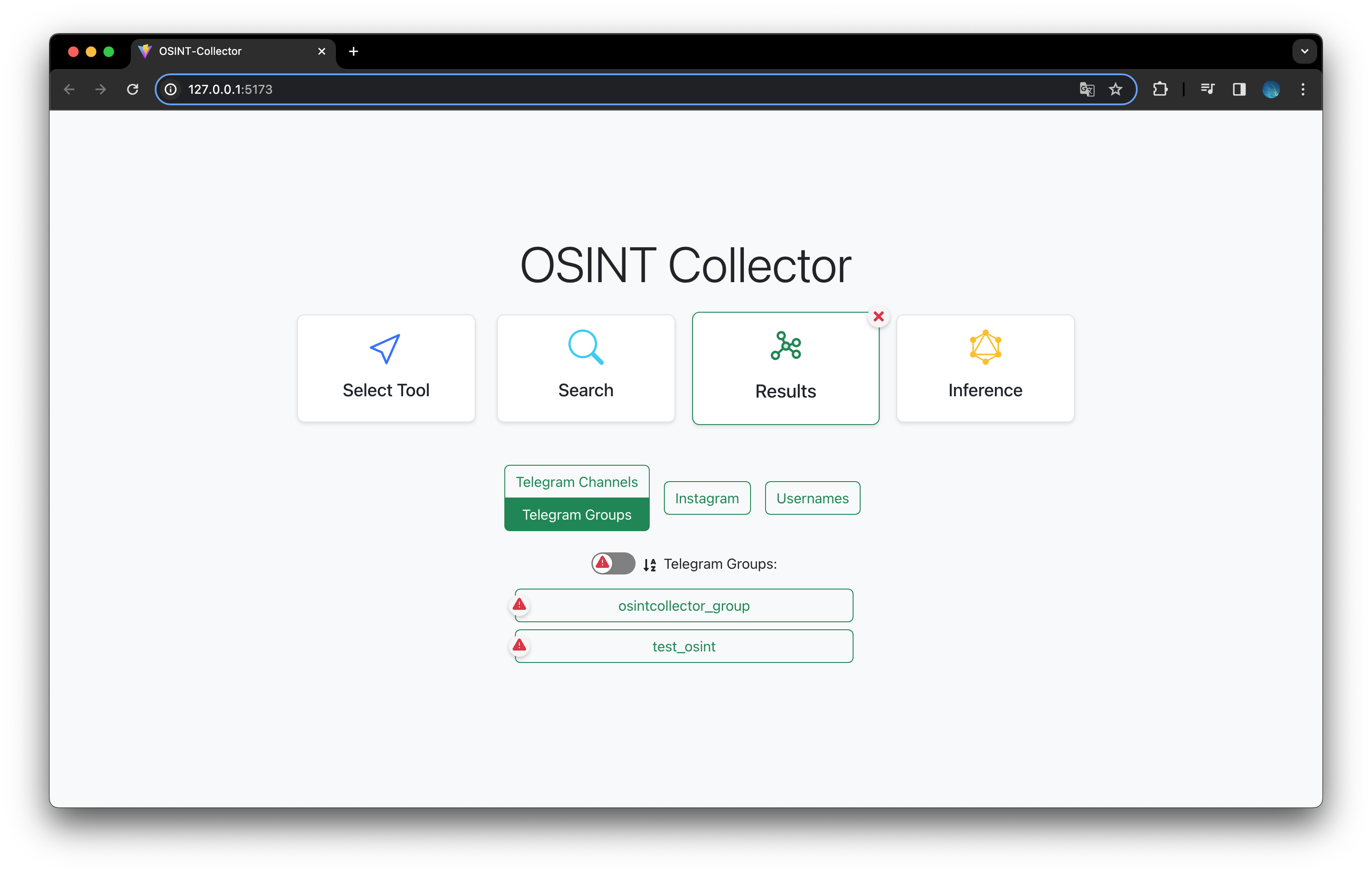
Task: Click the warning icon beside osintcollector_group
Action: click(x=519, y=605)
